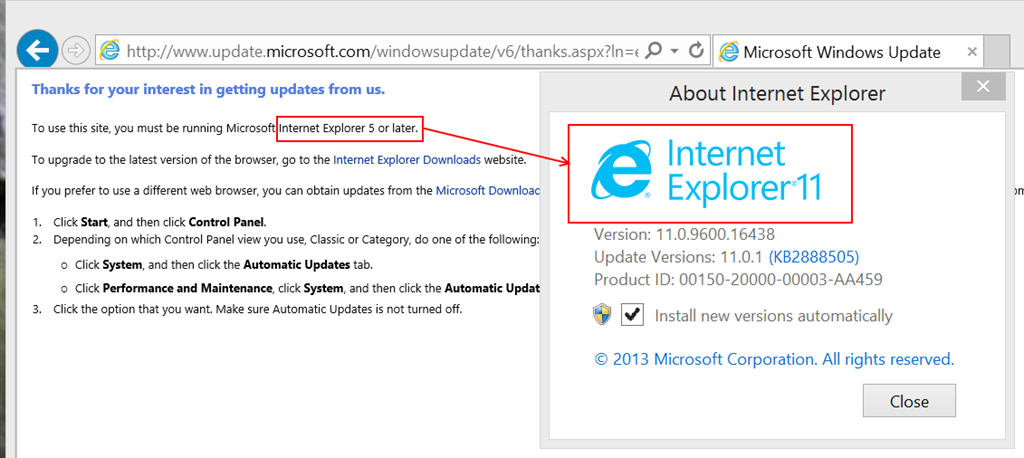Click the blue Back arrow button

click(x=37, y=50)
